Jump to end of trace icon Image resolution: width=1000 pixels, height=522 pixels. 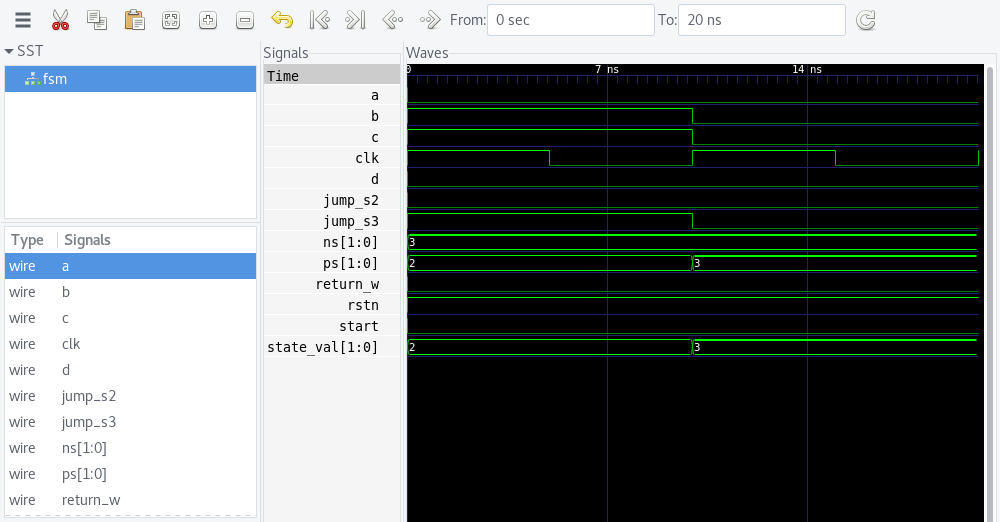click(356, 20)
